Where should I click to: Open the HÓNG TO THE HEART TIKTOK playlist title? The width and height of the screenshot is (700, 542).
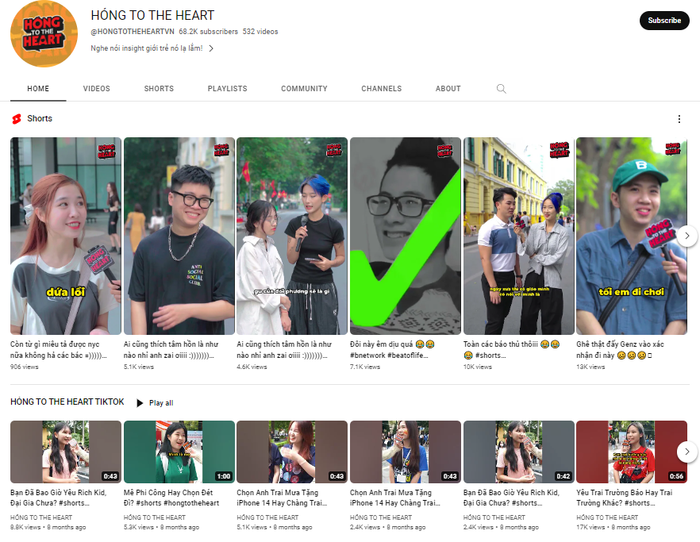[x=67, y=402]
